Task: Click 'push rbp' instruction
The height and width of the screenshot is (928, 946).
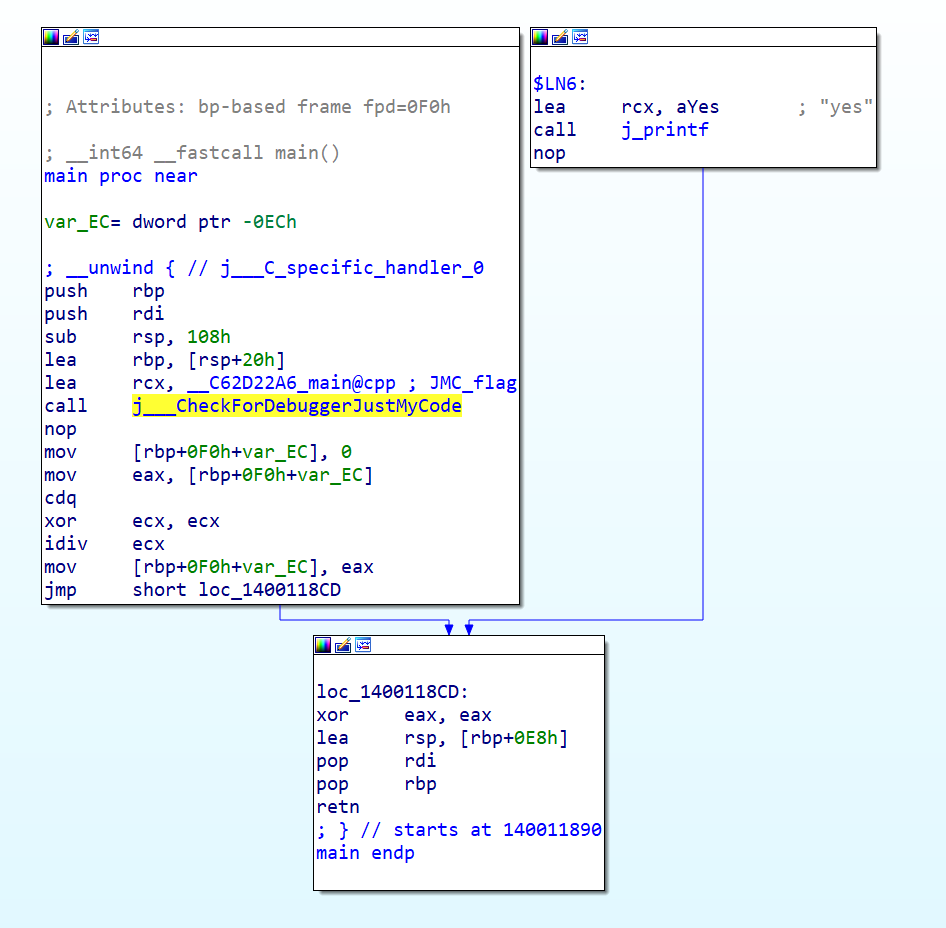Action: [104, 291]
